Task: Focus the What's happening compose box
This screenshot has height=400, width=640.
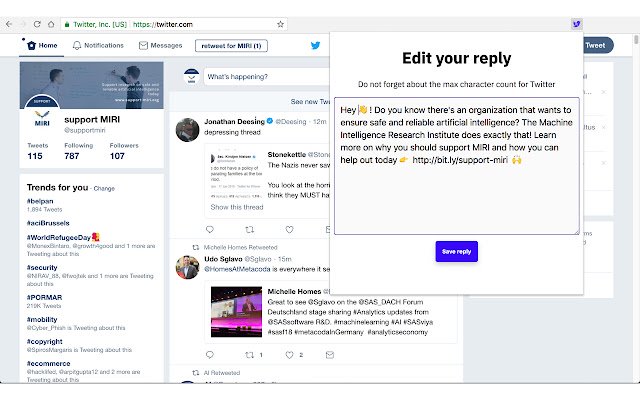Action: pos(266,77)
